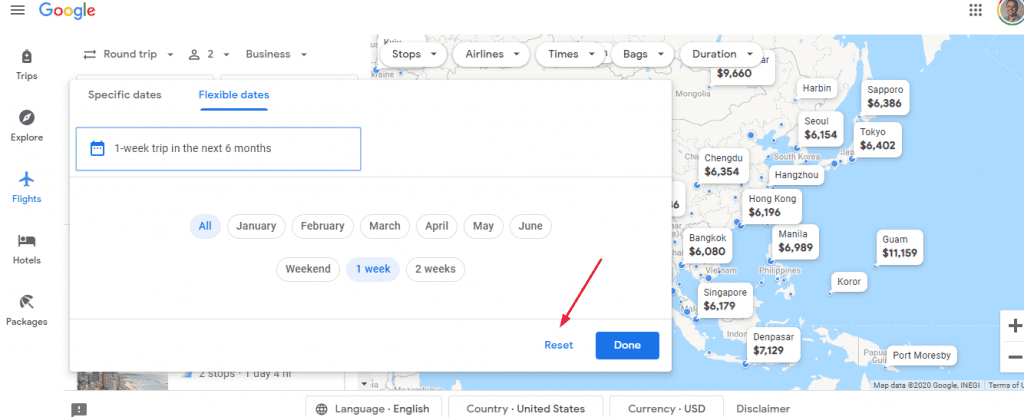Image resolution: width=1024 pixels, height=417 pixels.
Task: Select March month chip
Action: pyautogui.click(x=385, y=226)
